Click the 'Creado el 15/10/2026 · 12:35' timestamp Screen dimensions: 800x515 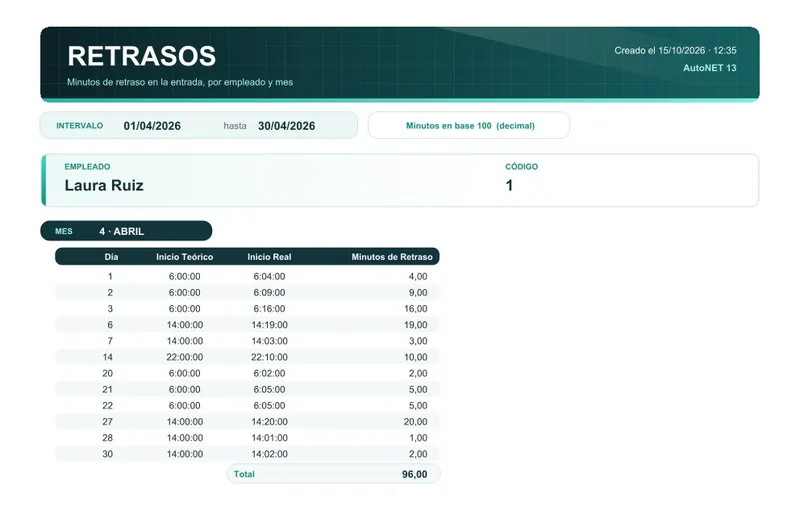[675, 51]
